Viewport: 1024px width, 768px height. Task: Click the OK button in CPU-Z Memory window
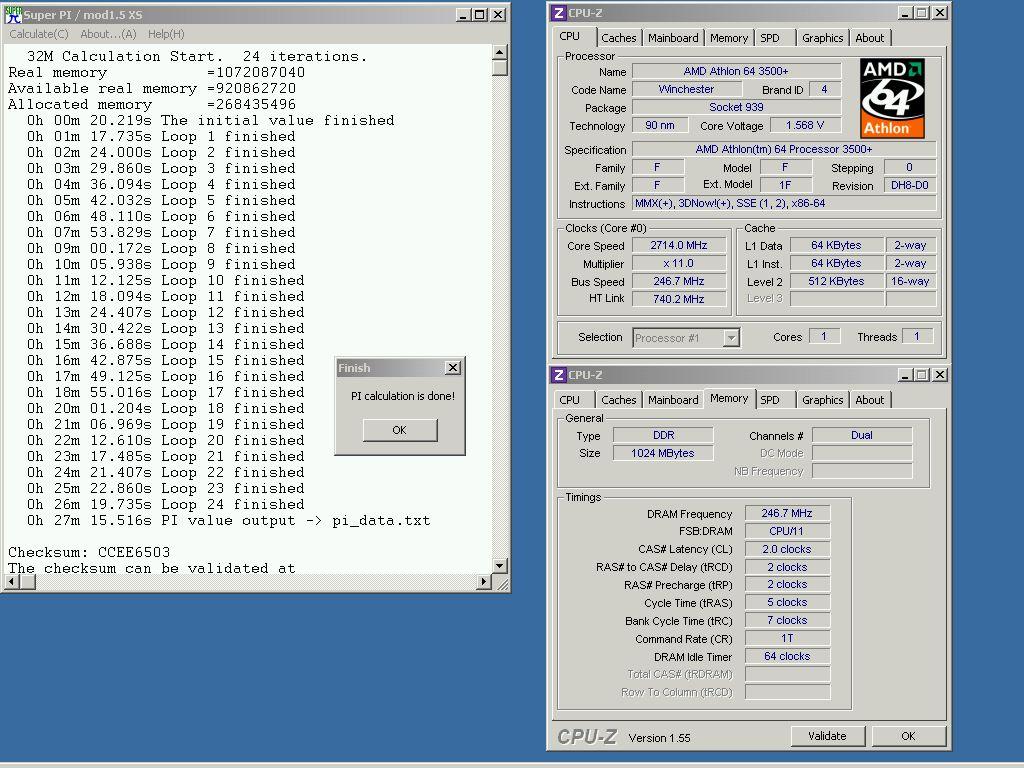(908, 736)
